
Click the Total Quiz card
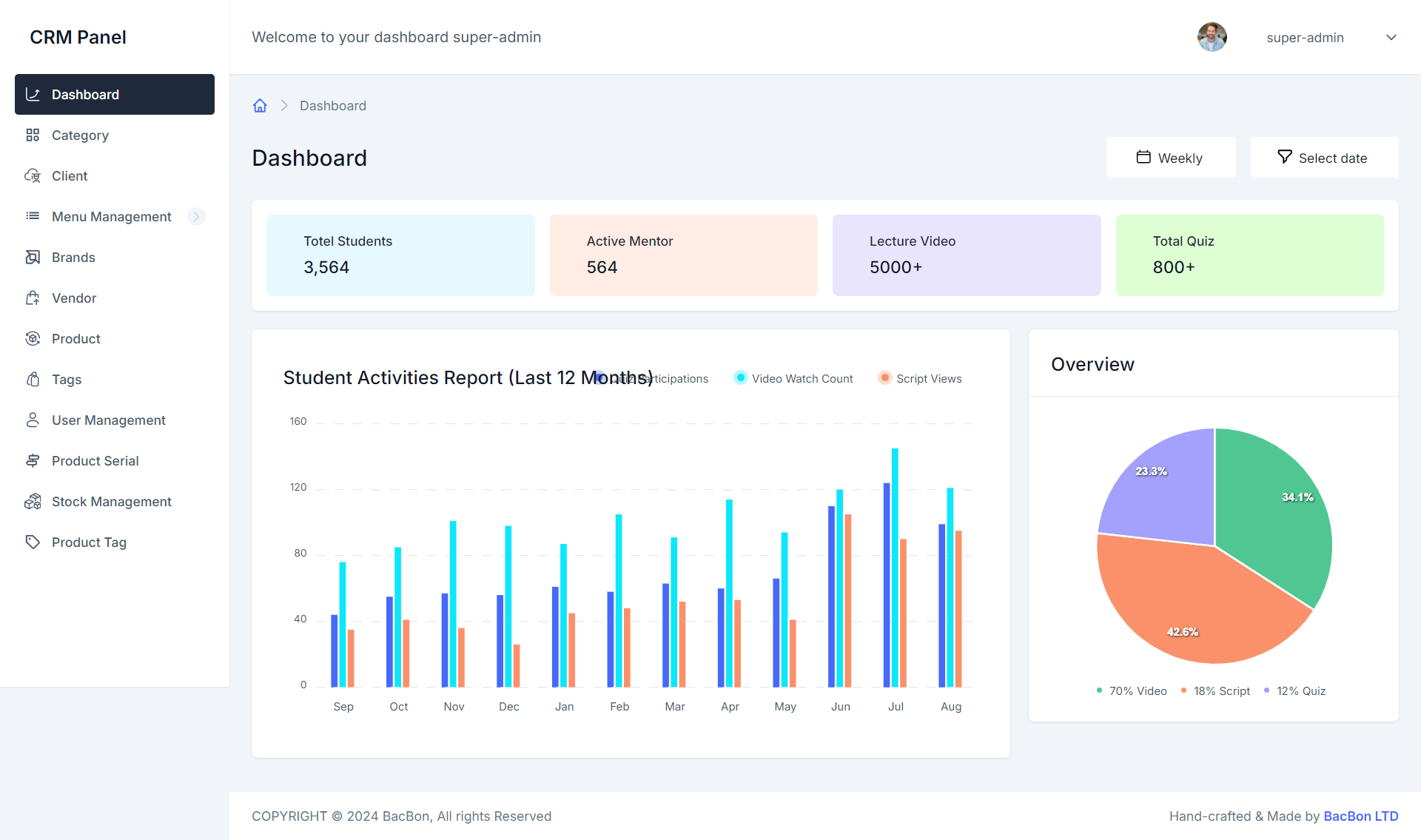1249,255
